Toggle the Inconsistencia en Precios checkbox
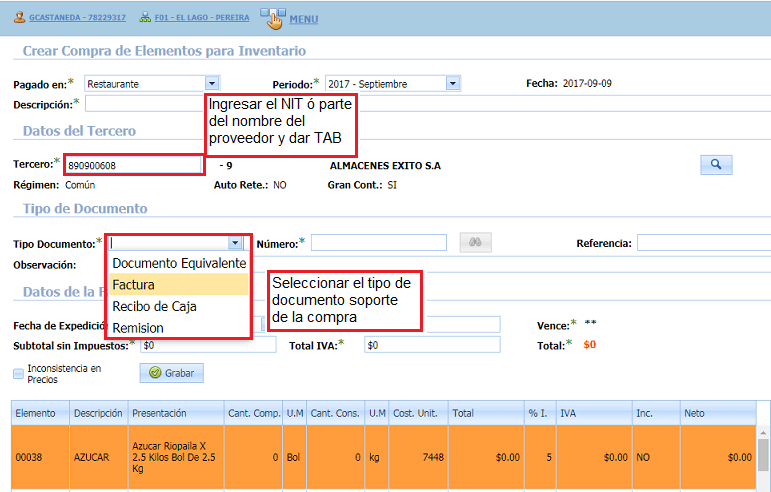The height and width of the screenshot is (492, 771). 18,374
